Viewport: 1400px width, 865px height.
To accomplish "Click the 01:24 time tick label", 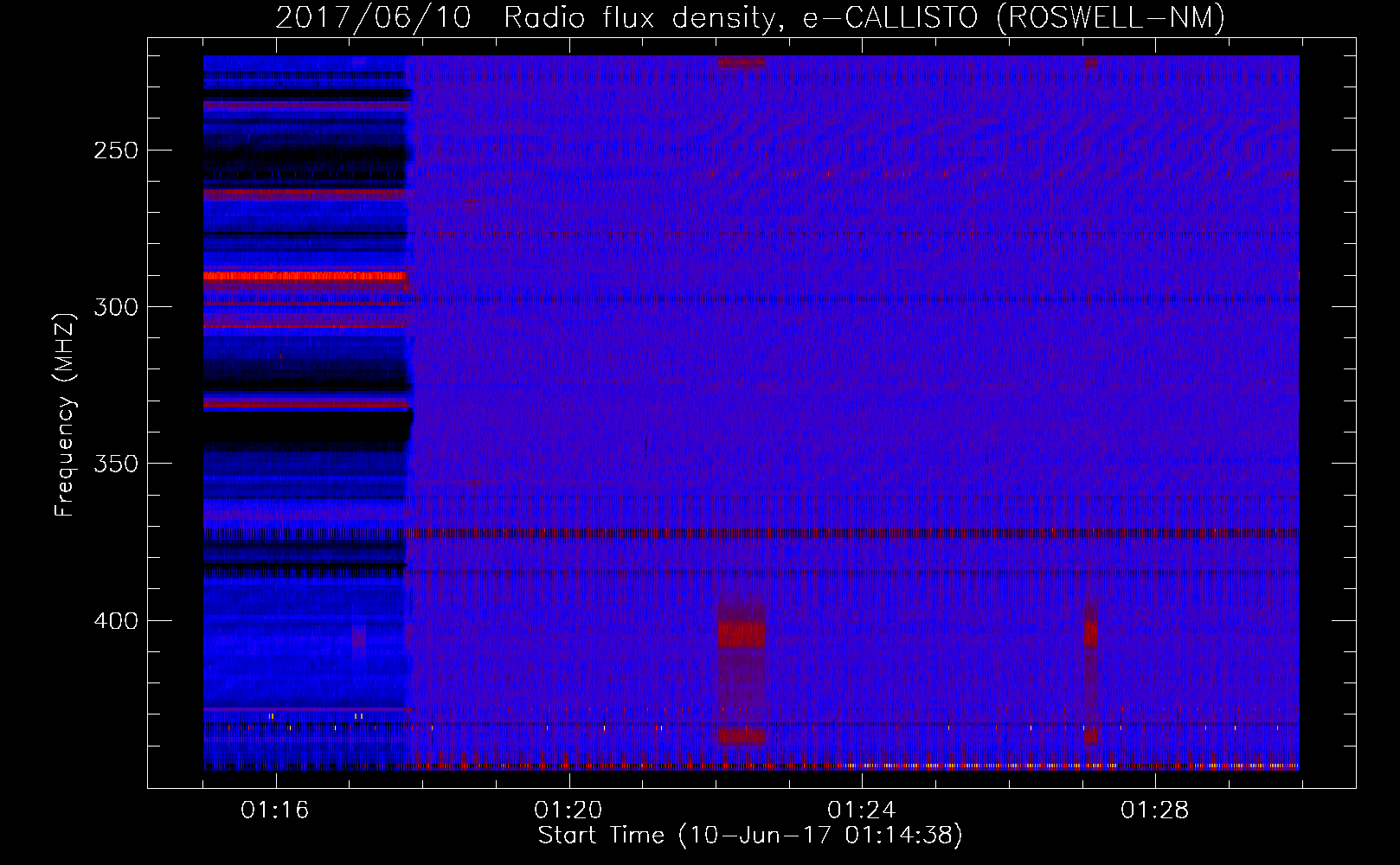I will pyautogui.click(x=862, y=811).
